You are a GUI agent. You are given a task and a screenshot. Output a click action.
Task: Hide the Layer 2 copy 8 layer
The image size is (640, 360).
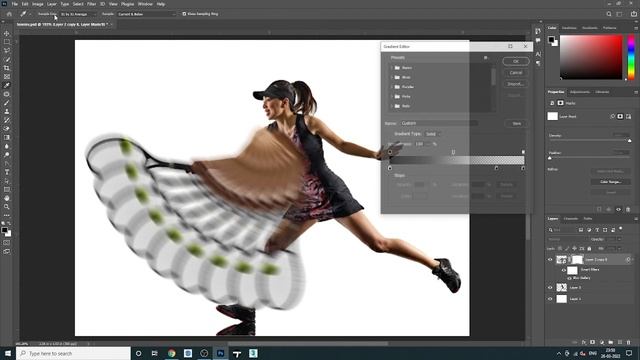[550, 260]
